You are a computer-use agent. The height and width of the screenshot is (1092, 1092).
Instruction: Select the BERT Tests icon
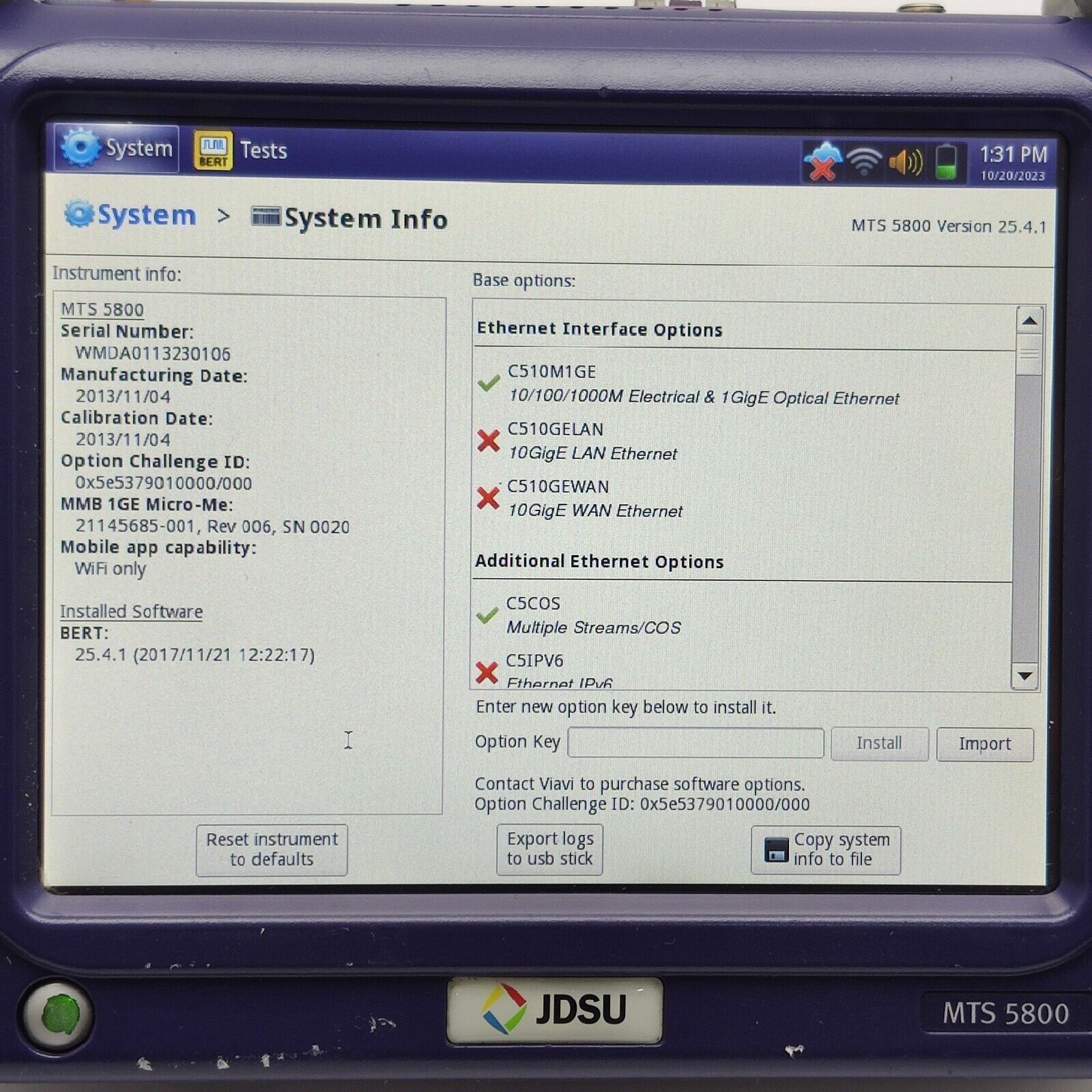coord(212,149)
